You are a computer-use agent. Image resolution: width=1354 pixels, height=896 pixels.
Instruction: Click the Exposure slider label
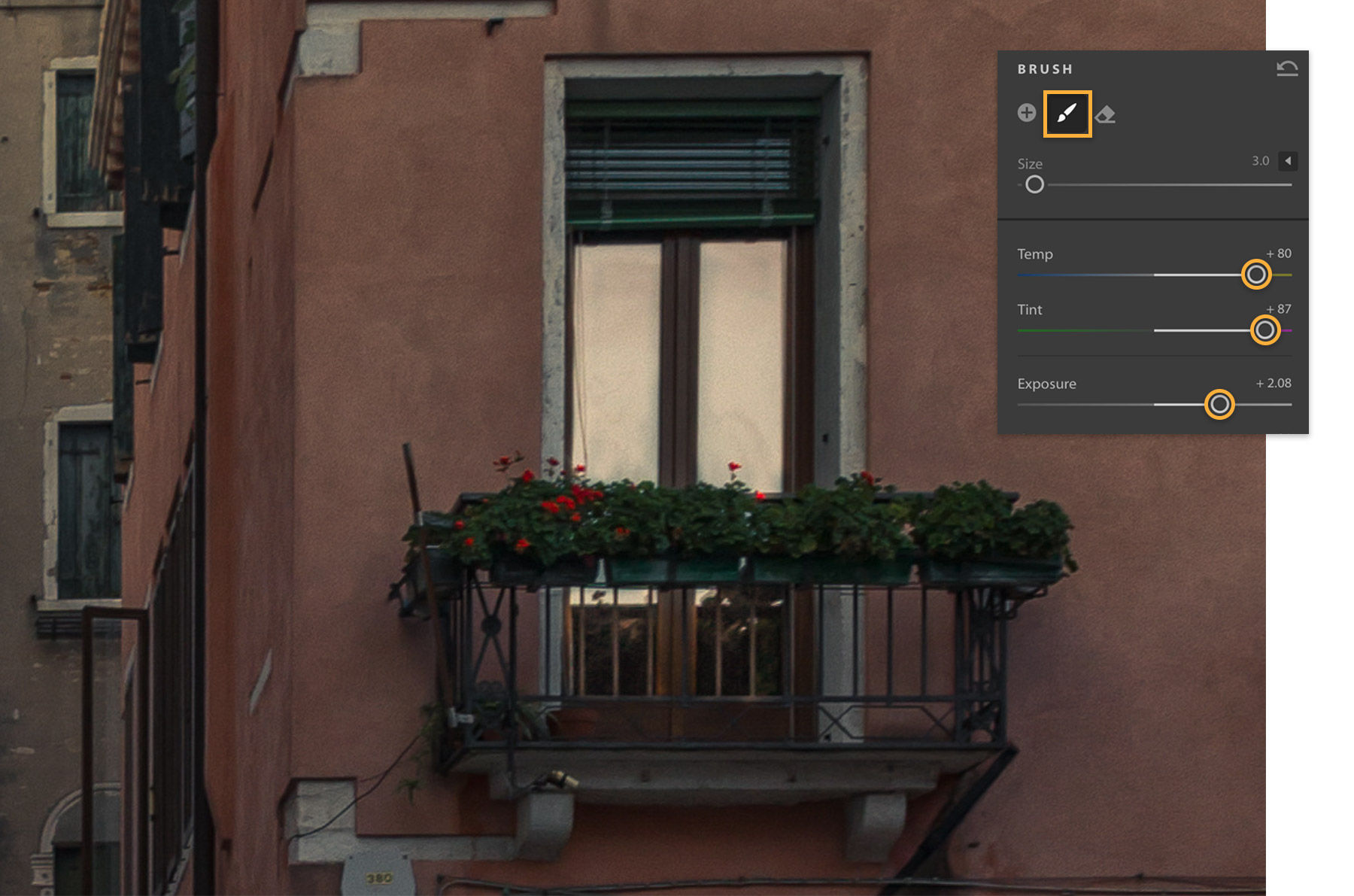point(1047,384)
